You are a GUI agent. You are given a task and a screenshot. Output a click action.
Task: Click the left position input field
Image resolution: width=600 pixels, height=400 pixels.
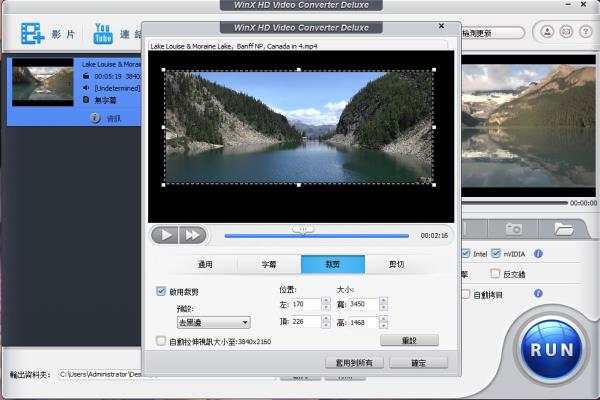click(x=306, y=304)
